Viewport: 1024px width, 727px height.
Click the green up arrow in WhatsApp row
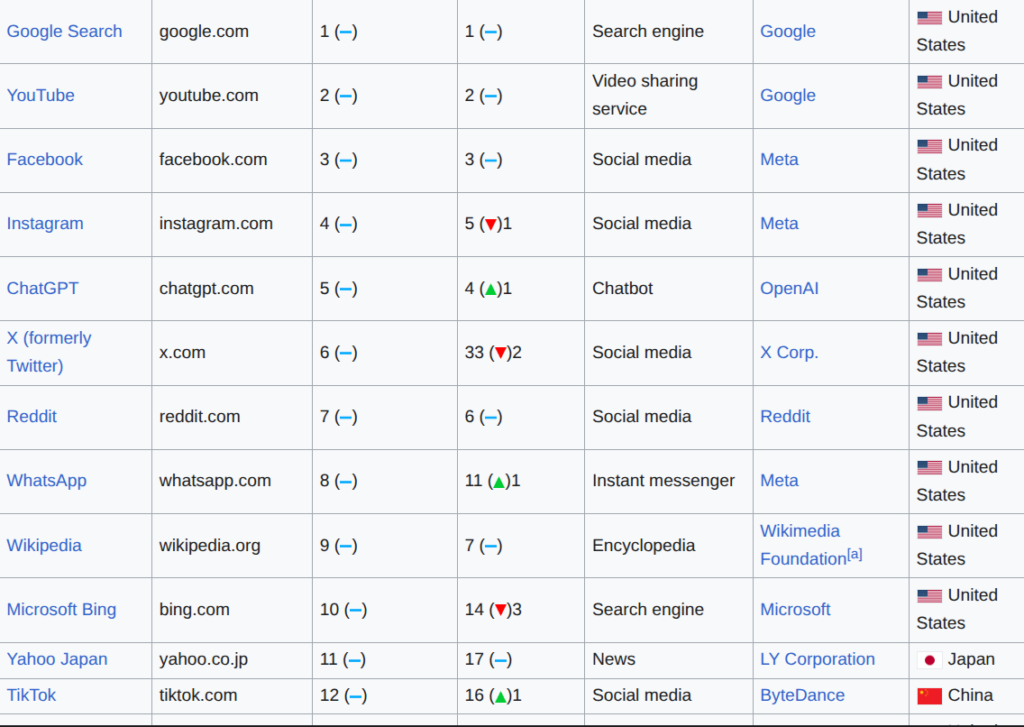click(x=499, y=482)
